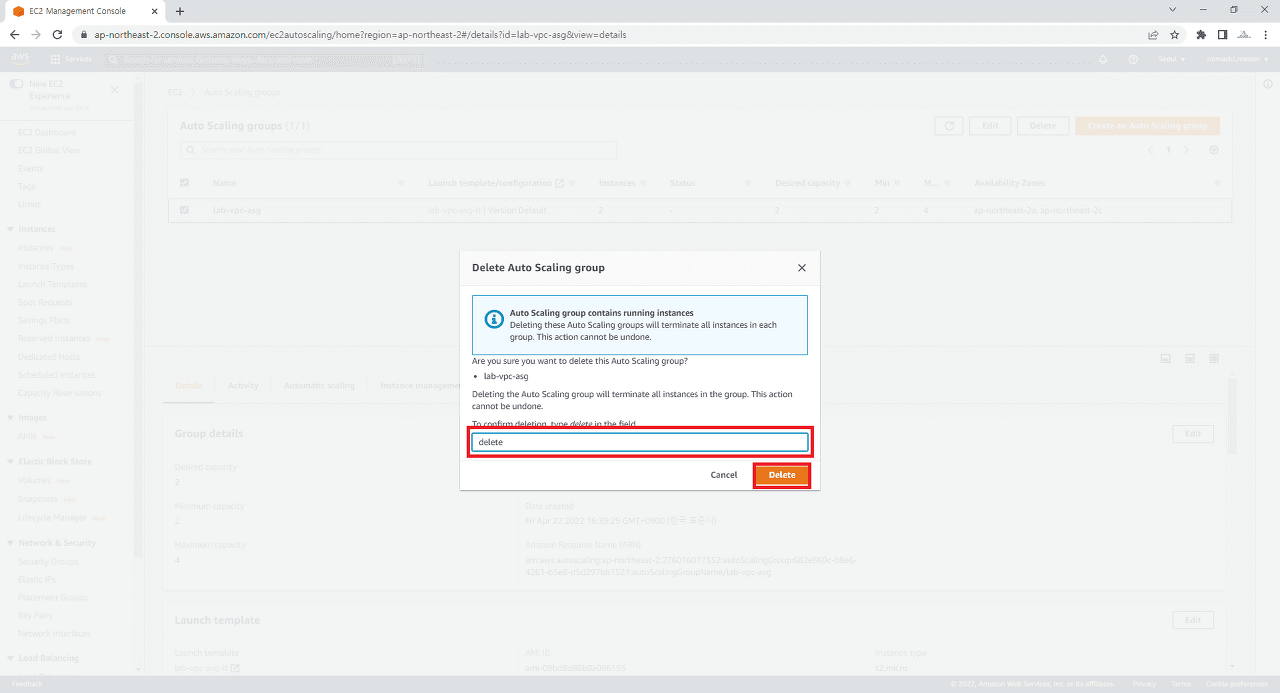The width and height of the screenshot is (1280, 693).
Task: Close the Delete Auto Scaling group dialog with X
Action: (x=801, y=268)
